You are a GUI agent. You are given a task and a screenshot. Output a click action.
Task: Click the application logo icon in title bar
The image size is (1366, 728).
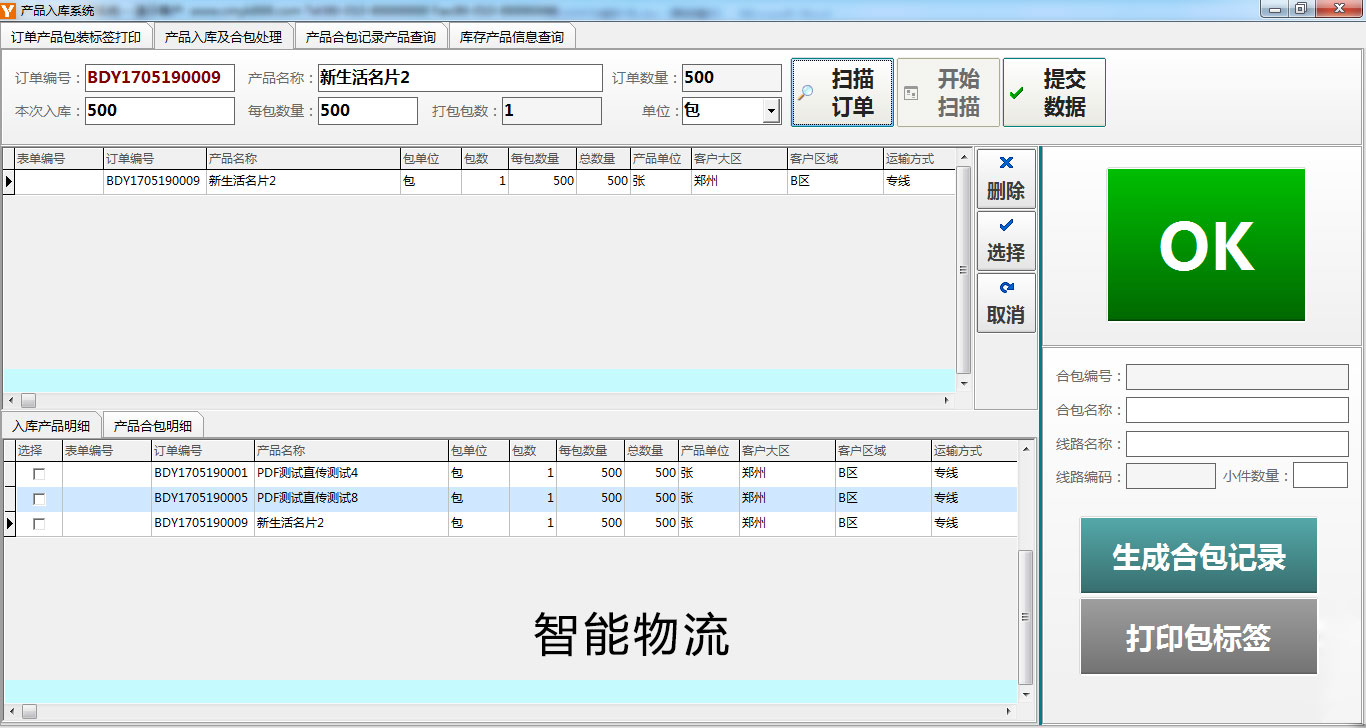9,9
